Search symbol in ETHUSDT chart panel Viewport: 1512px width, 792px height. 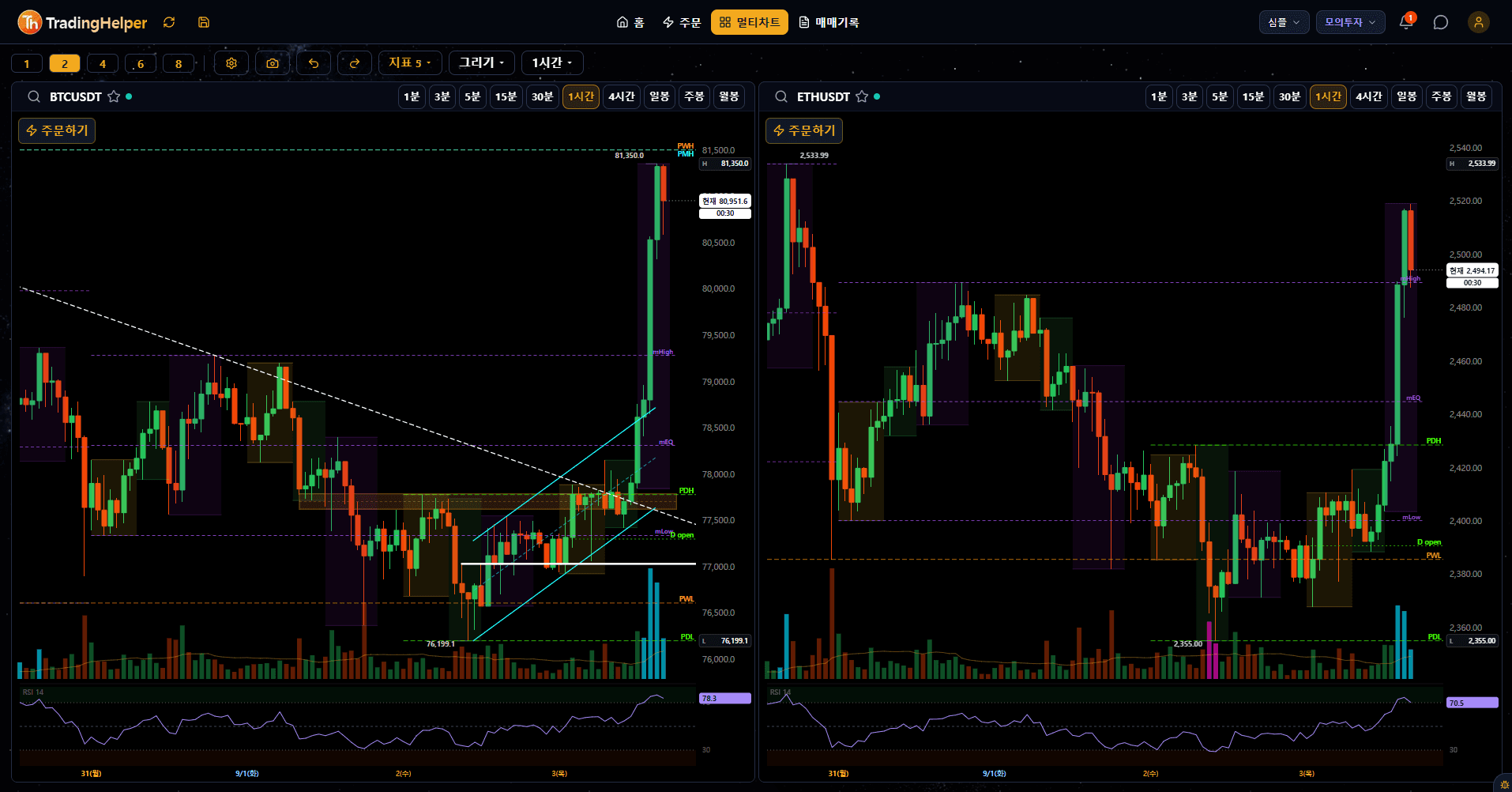pos(781,96)
